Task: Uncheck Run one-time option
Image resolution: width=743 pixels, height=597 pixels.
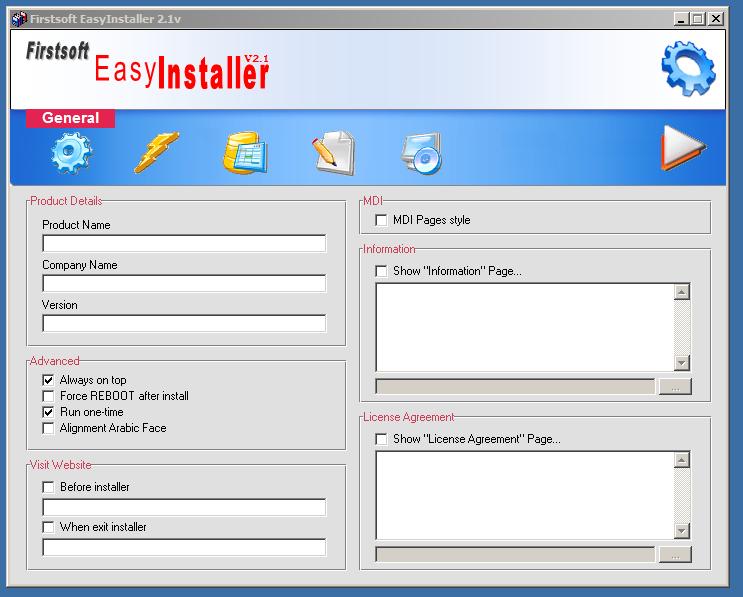Action: 48,412
